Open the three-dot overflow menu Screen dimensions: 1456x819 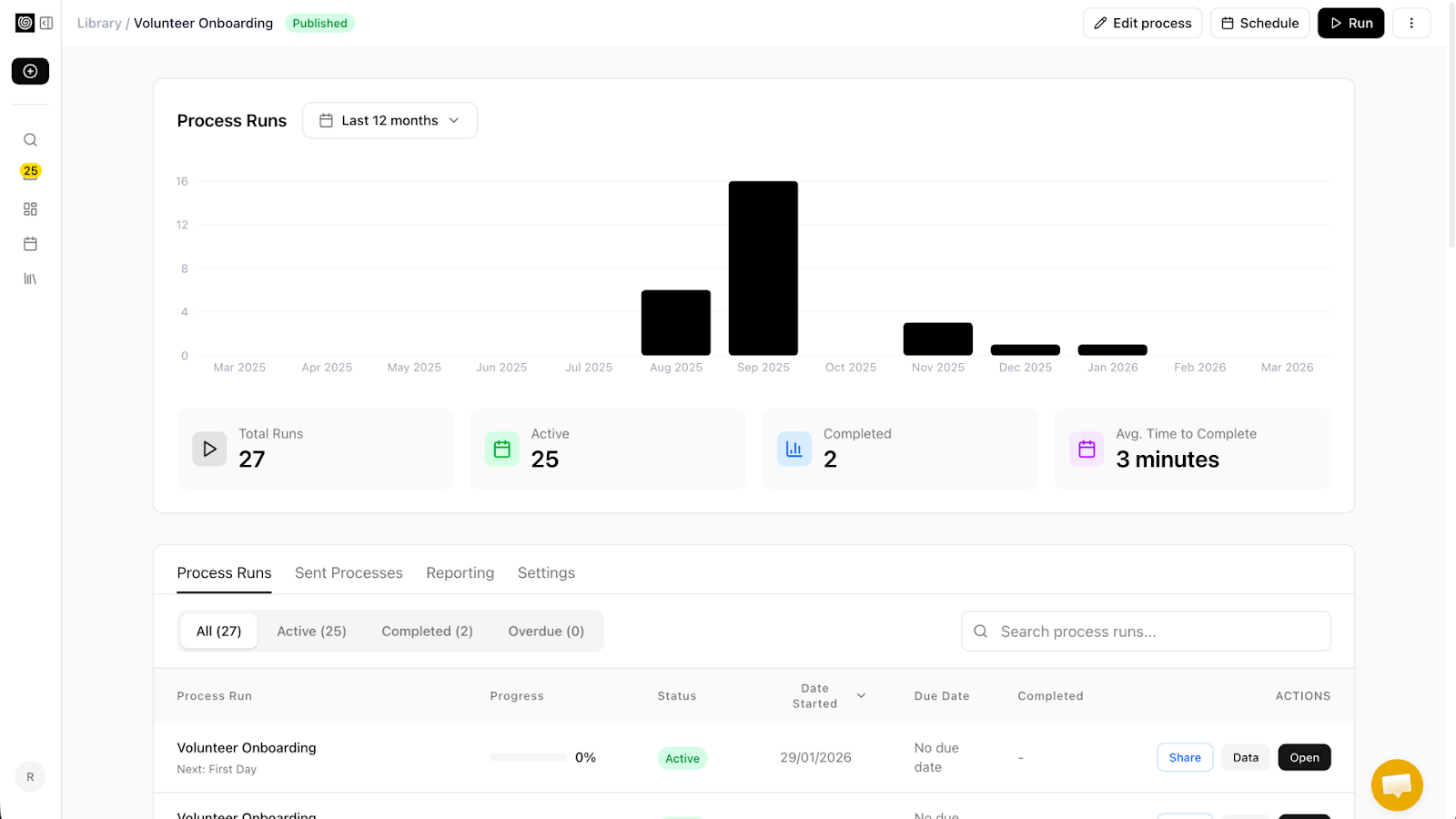coord(1411,23)
